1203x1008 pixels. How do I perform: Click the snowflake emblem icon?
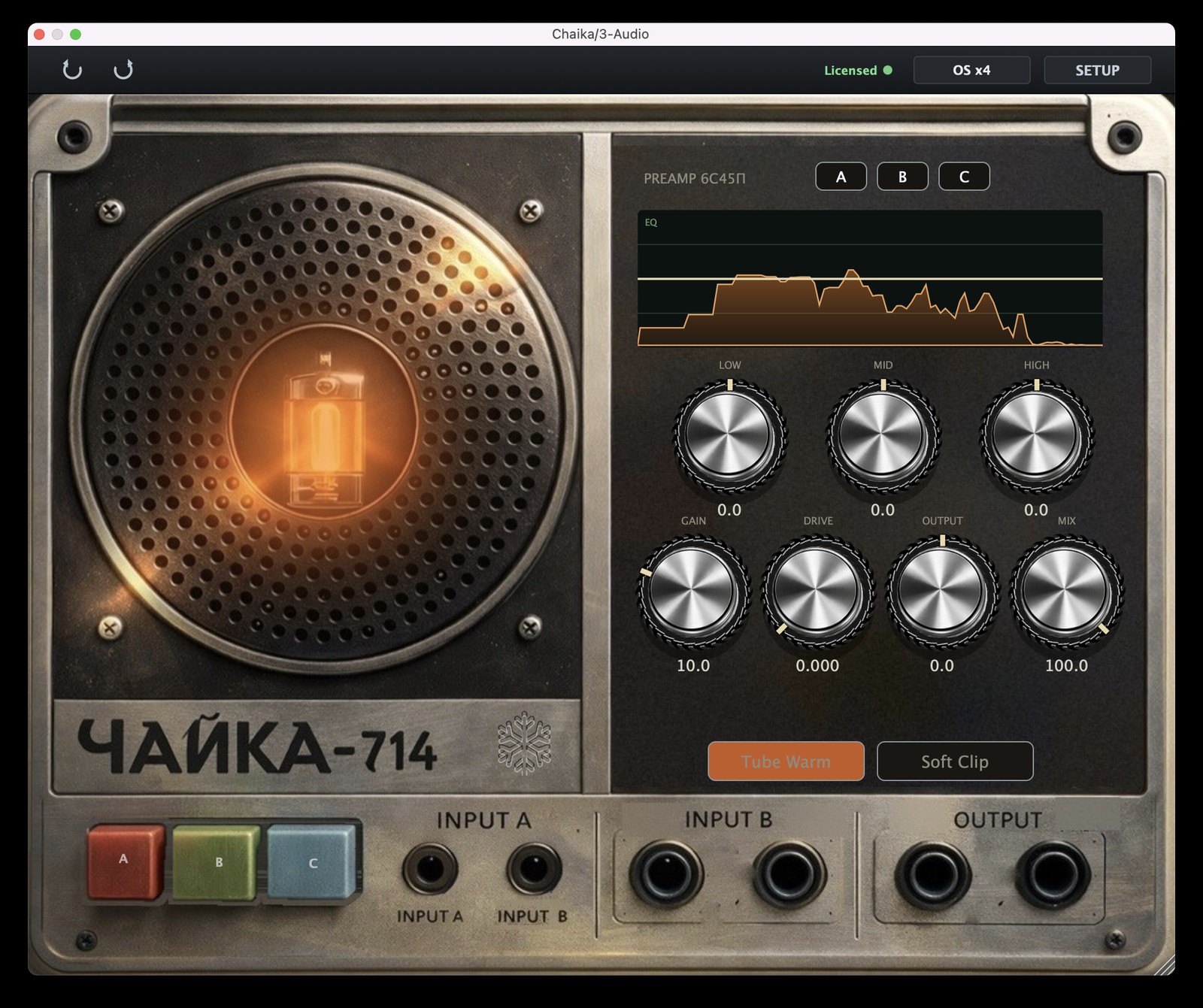point(524,743)
